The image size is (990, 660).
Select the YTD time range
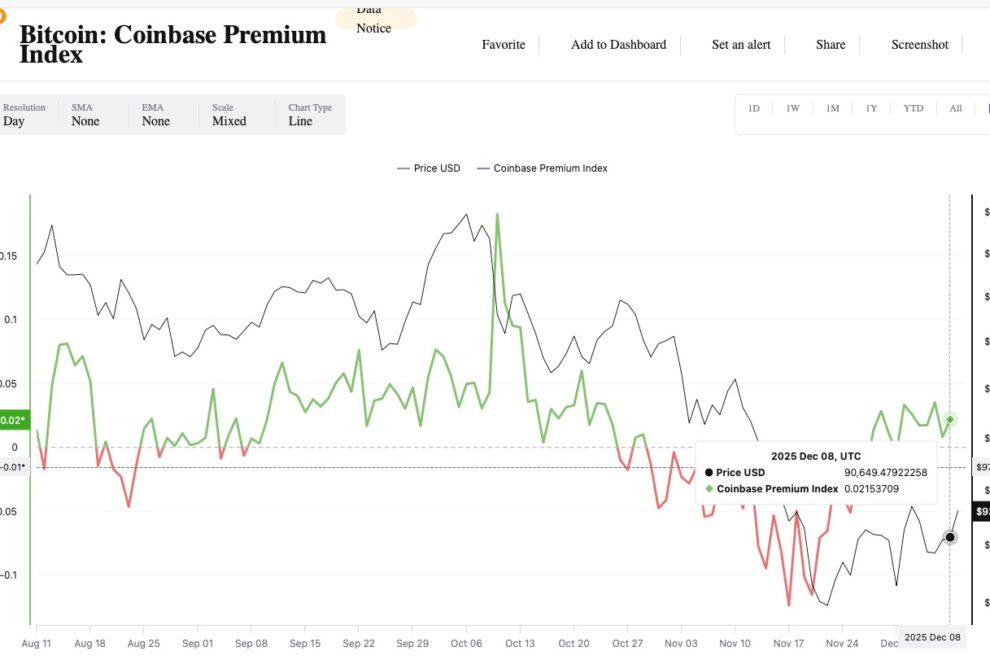click(x=913, y=108)
